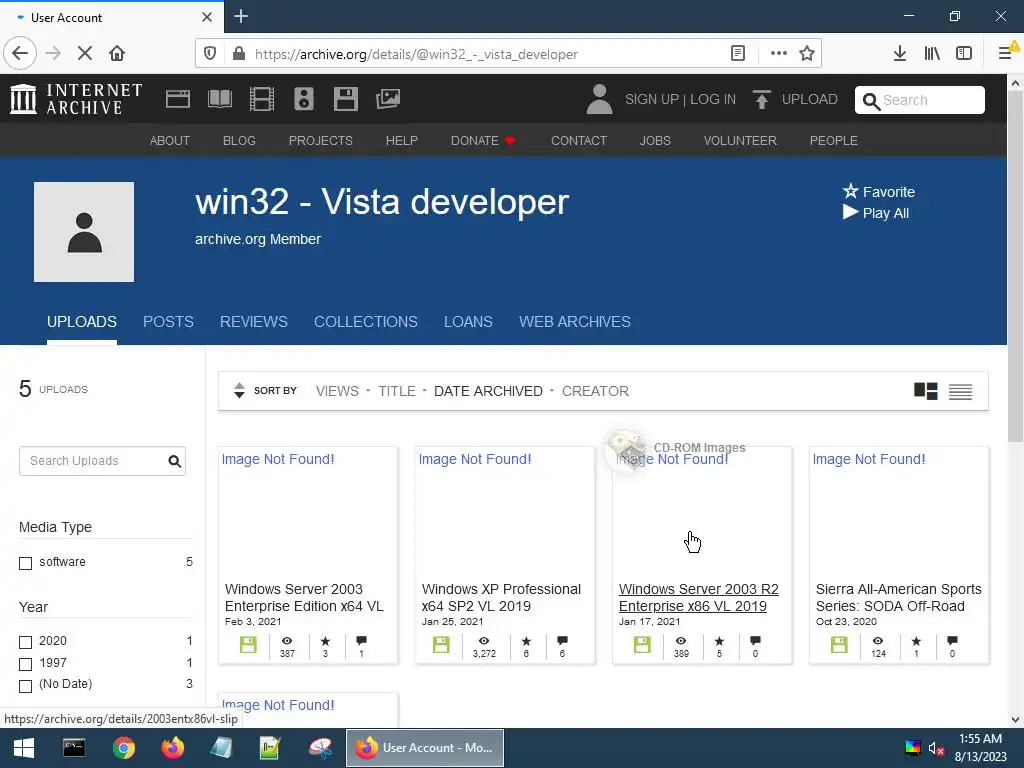1024x768 pixels.
Task: Toggle Firefox sidebar icon
Action: [x=964, y=54]
